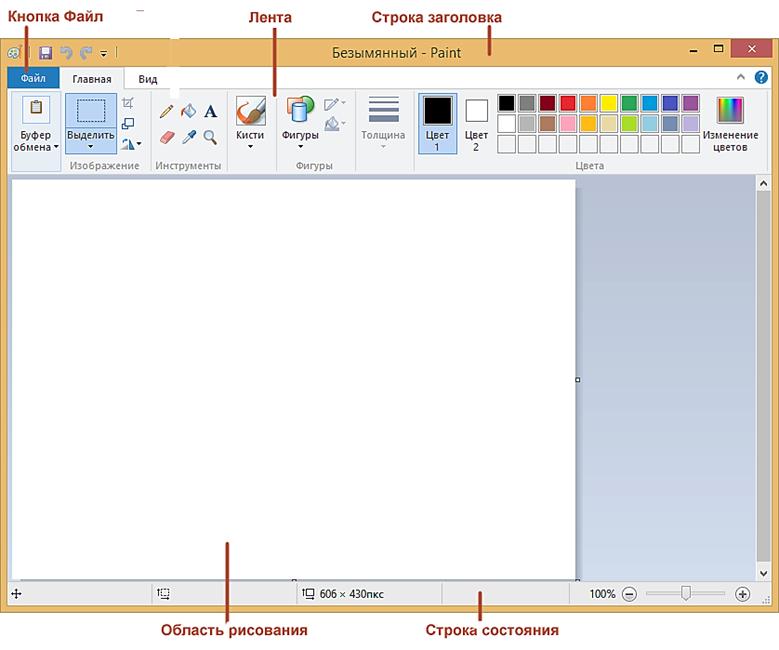Expand the Фигуры shapes dropdown
Viewport: 779px width, 650px height.
(x=300, y=124)
